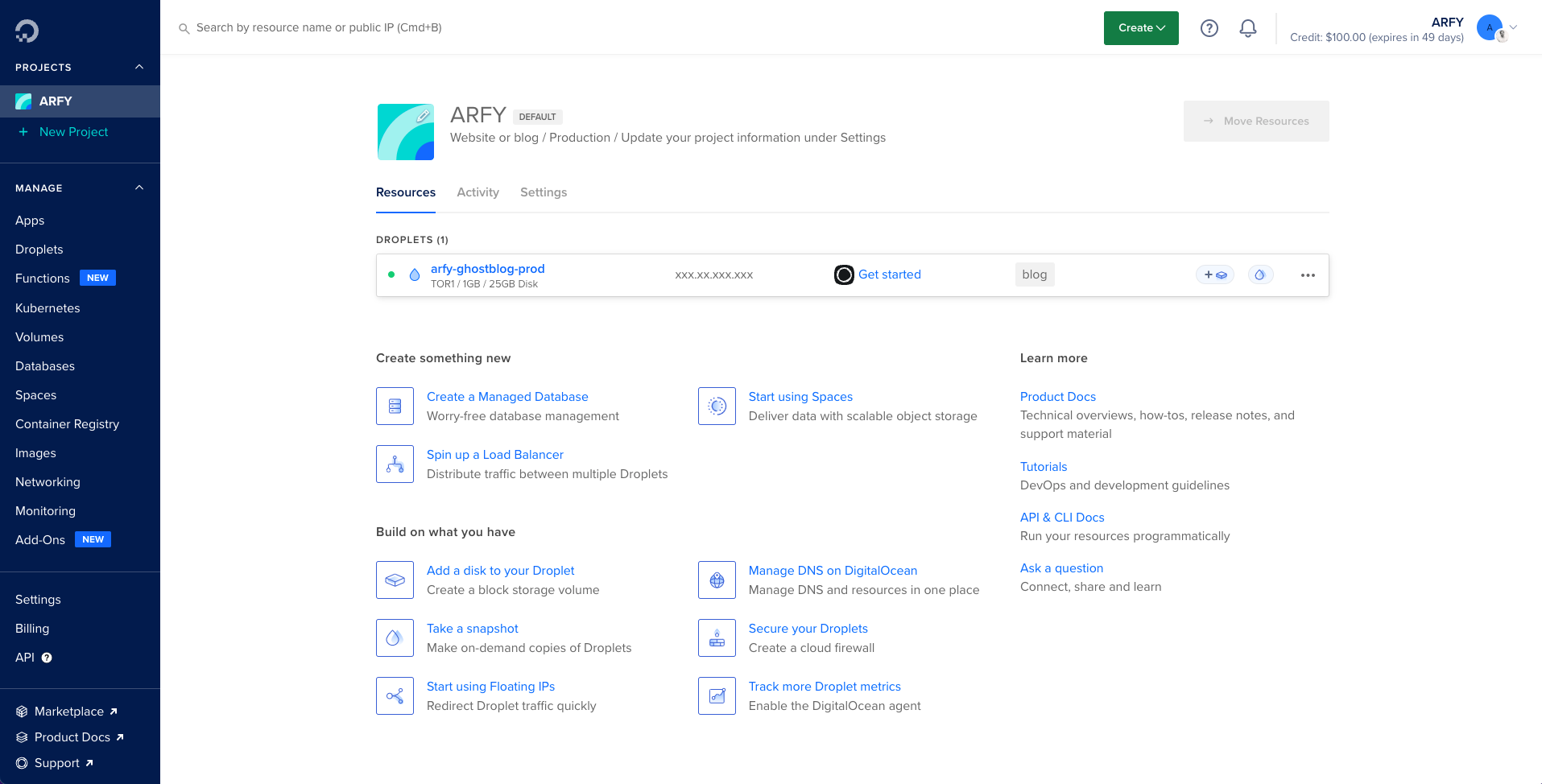1542x784 pixels.
Task: Click New Project link
Action: 73,132
